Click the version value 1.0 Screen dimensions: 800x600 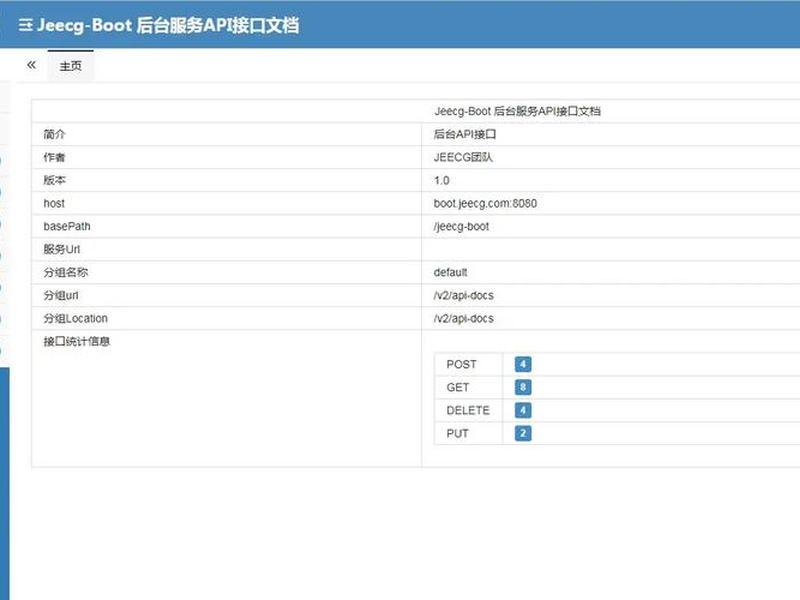441,180
